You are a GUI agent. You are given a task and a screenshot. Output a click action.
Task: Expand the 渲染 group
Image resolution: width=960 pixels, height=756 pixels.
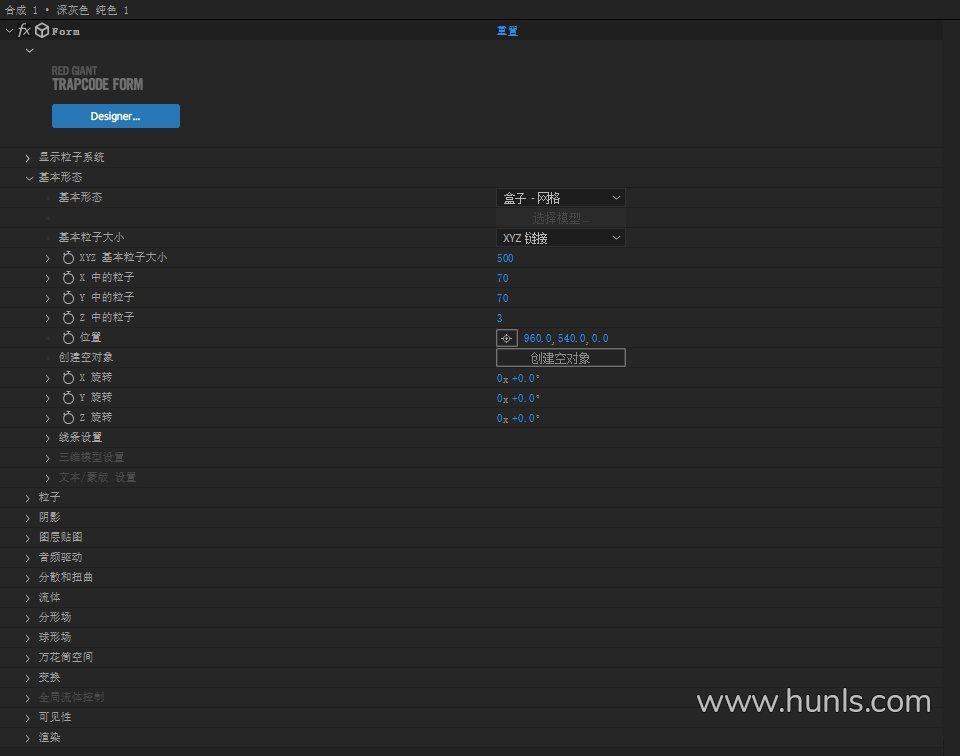pos(28,738)
